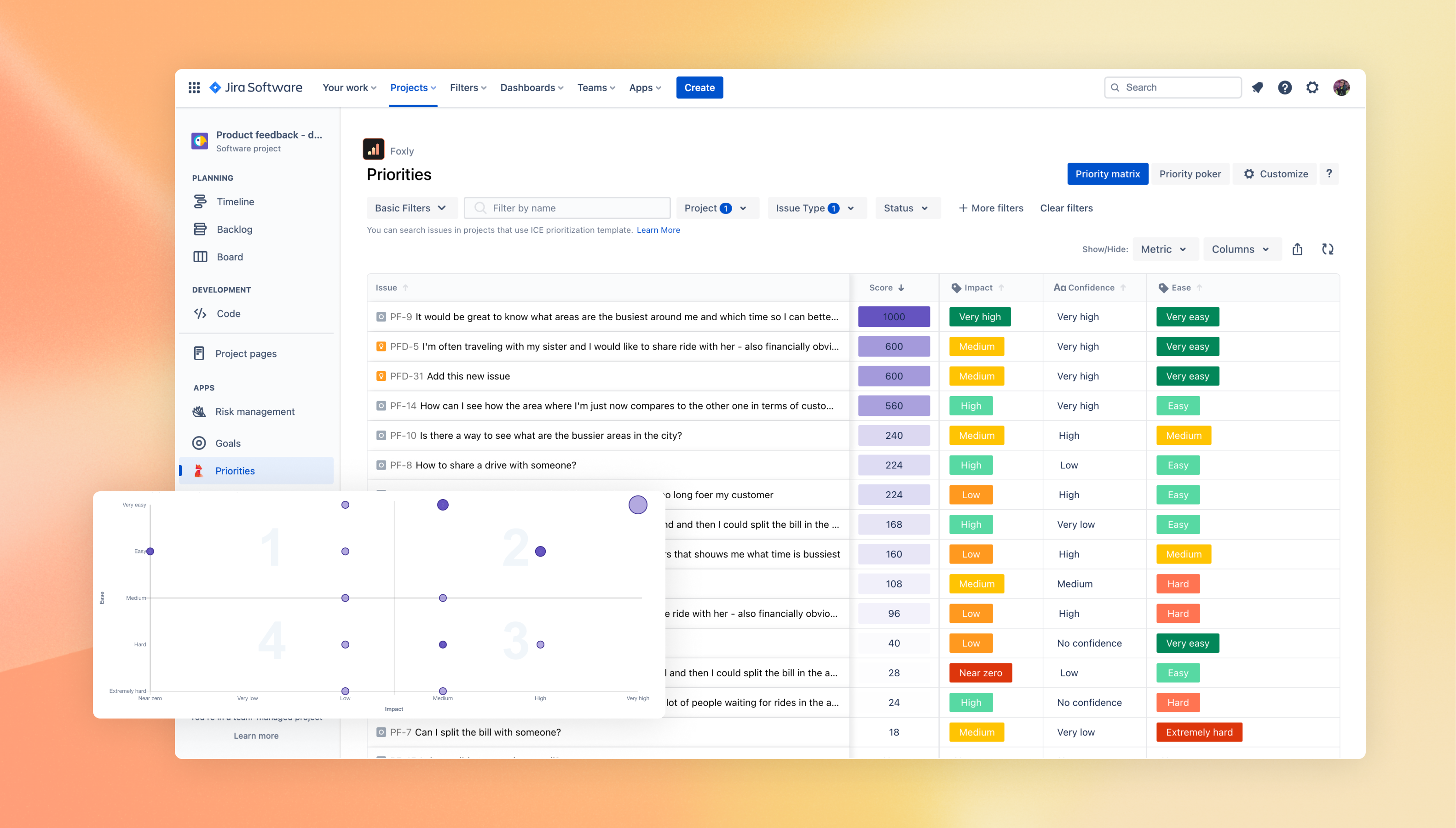Open the help question mark icon

coord(1285,87)
